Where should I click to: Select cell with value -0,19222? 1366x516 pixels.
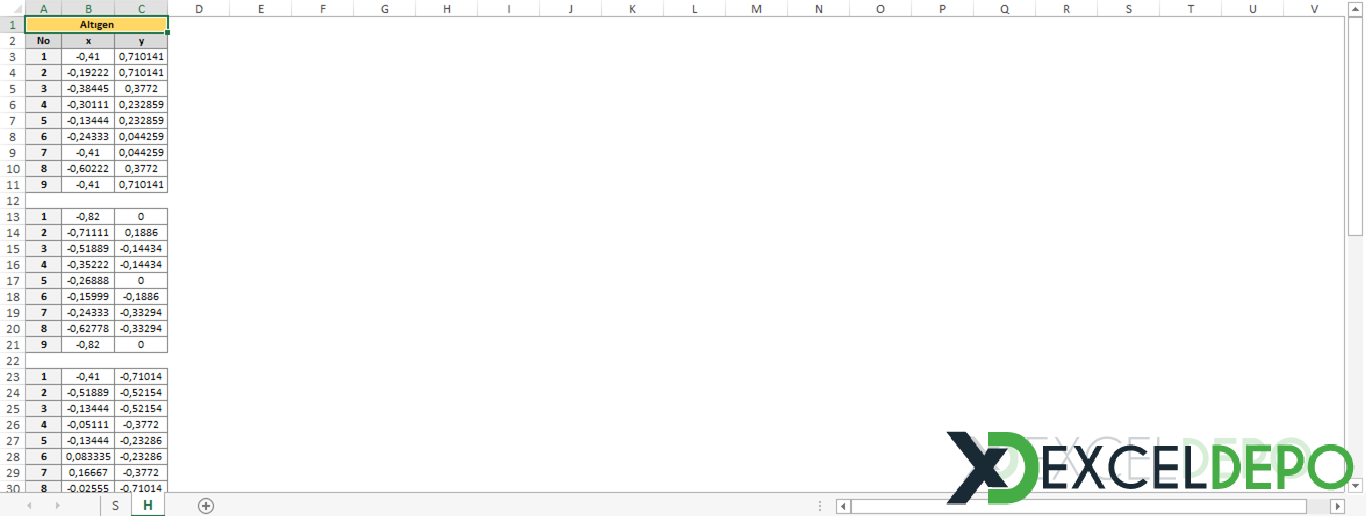point(88,72)
